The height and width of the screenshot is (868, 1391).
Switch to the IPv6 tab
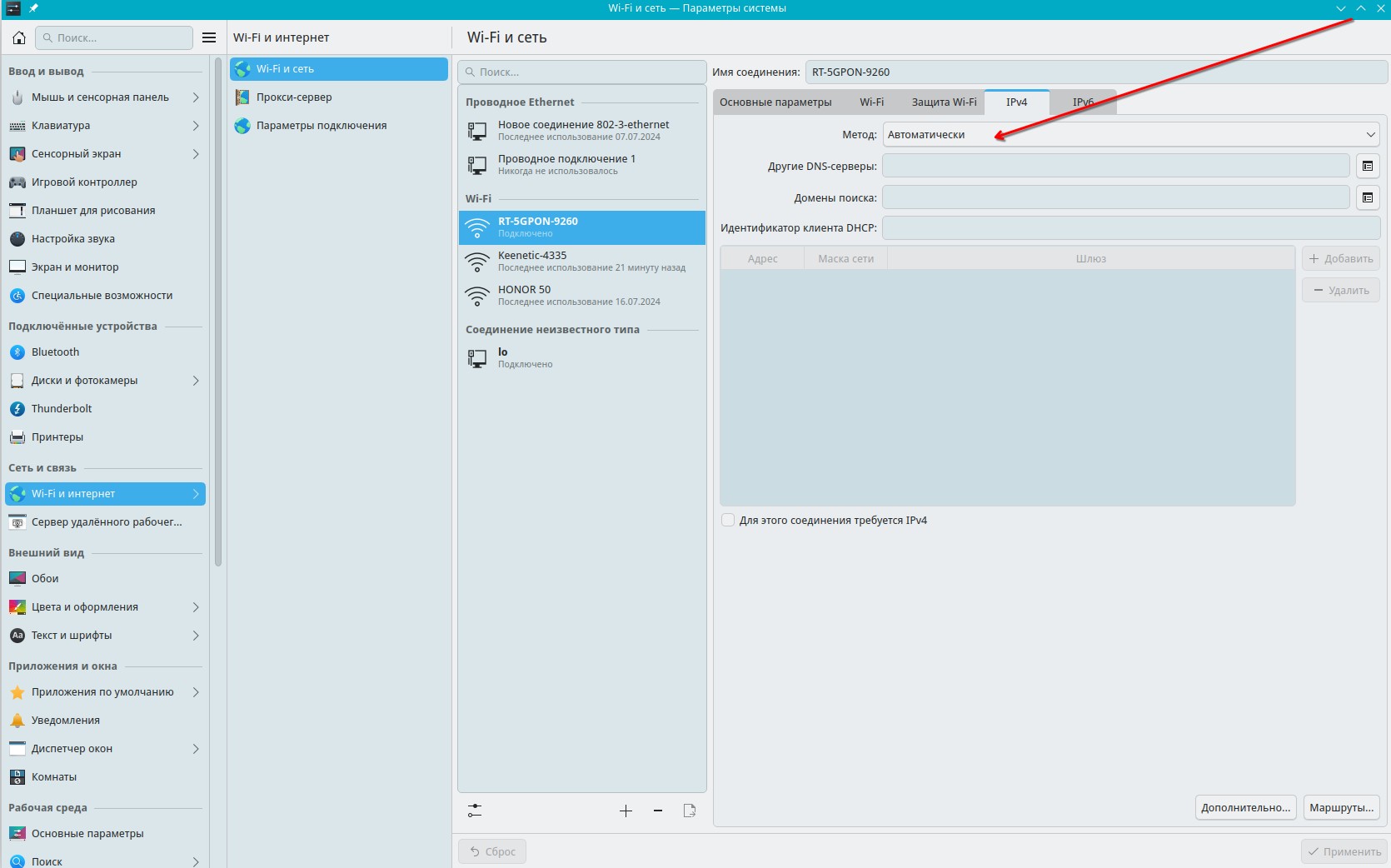1083,102
